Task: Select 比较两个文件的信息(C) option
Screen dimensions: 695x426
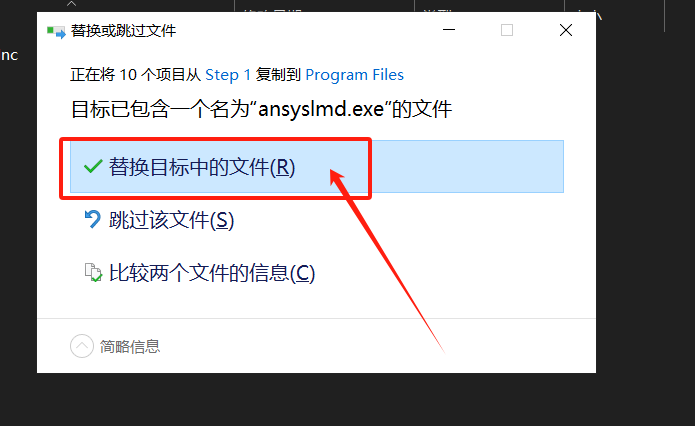Action: coord(212,273)
